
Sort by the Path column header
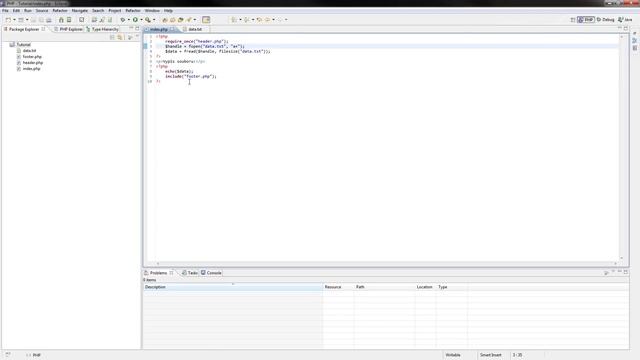pyautogui.click(x=384, y=287)
